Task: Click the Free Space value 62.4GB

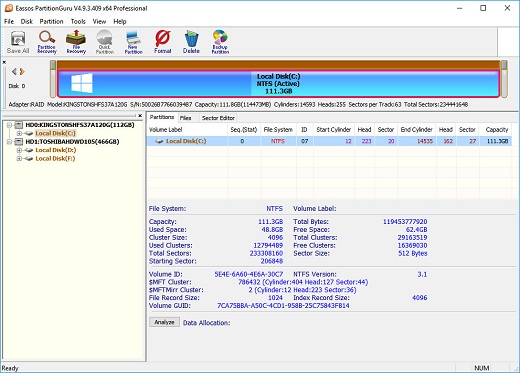Action: coord(417,230)
